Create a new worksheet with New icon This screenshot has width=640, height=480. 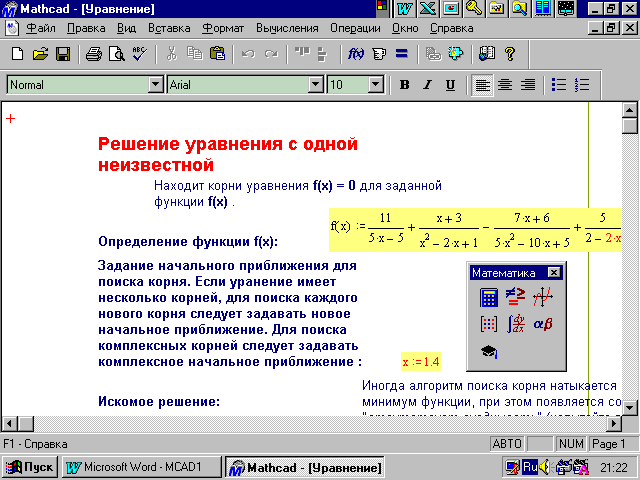tap(18, 54)
